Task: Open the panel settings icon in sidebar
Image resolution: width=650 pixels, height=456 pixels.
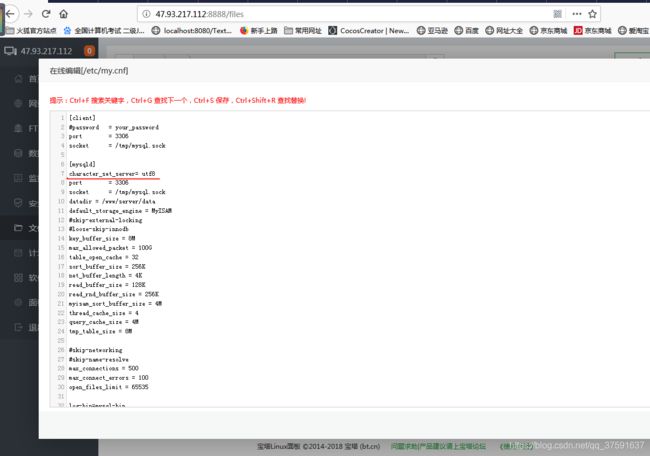Action: [x=18, y=302]
